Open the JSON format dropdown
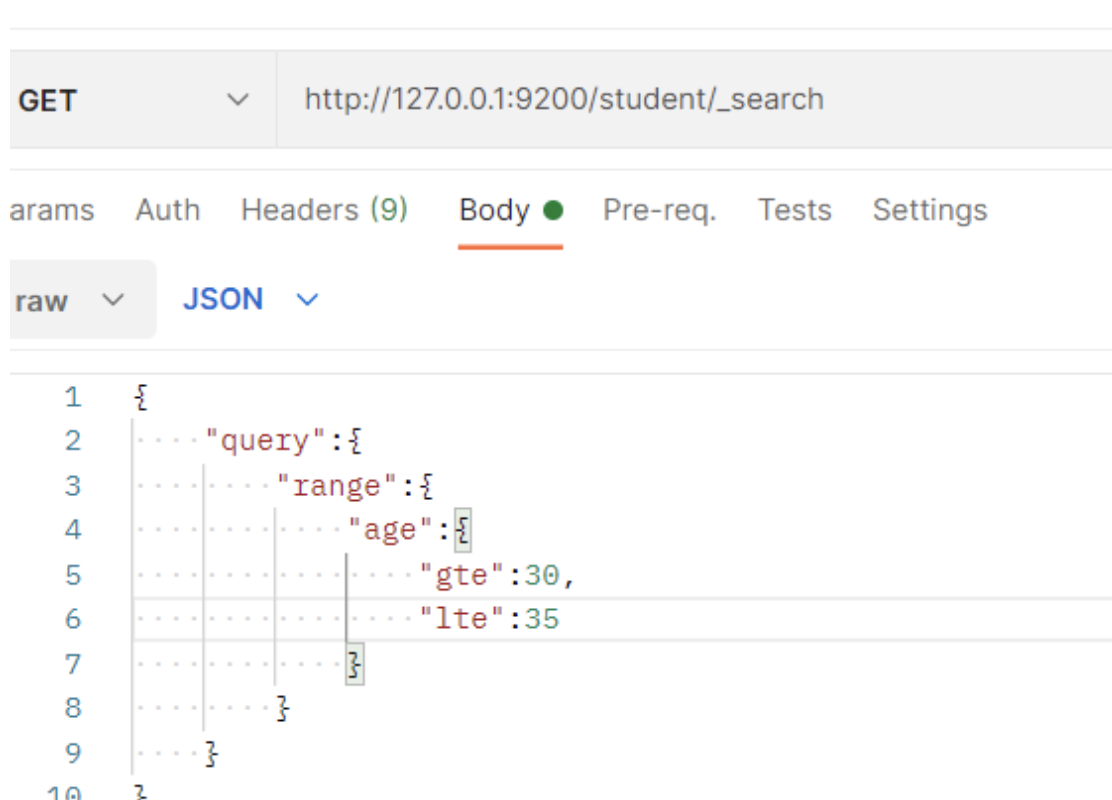Viewport: 1112px width, 800px height. (x=250, y=300)
